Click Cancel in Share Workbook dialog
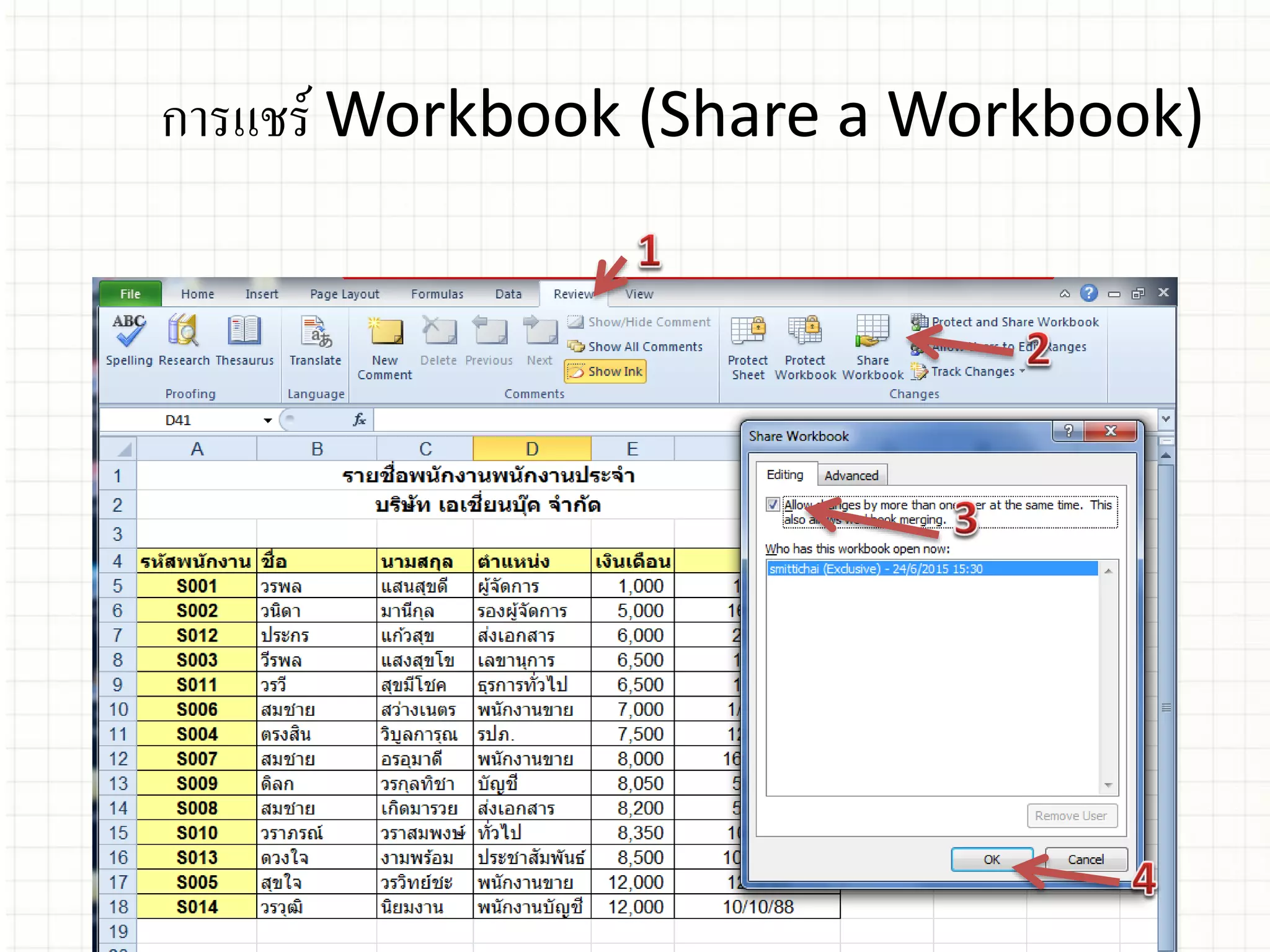Screen dimensions: 1270x952 [x=1086, y=859]
